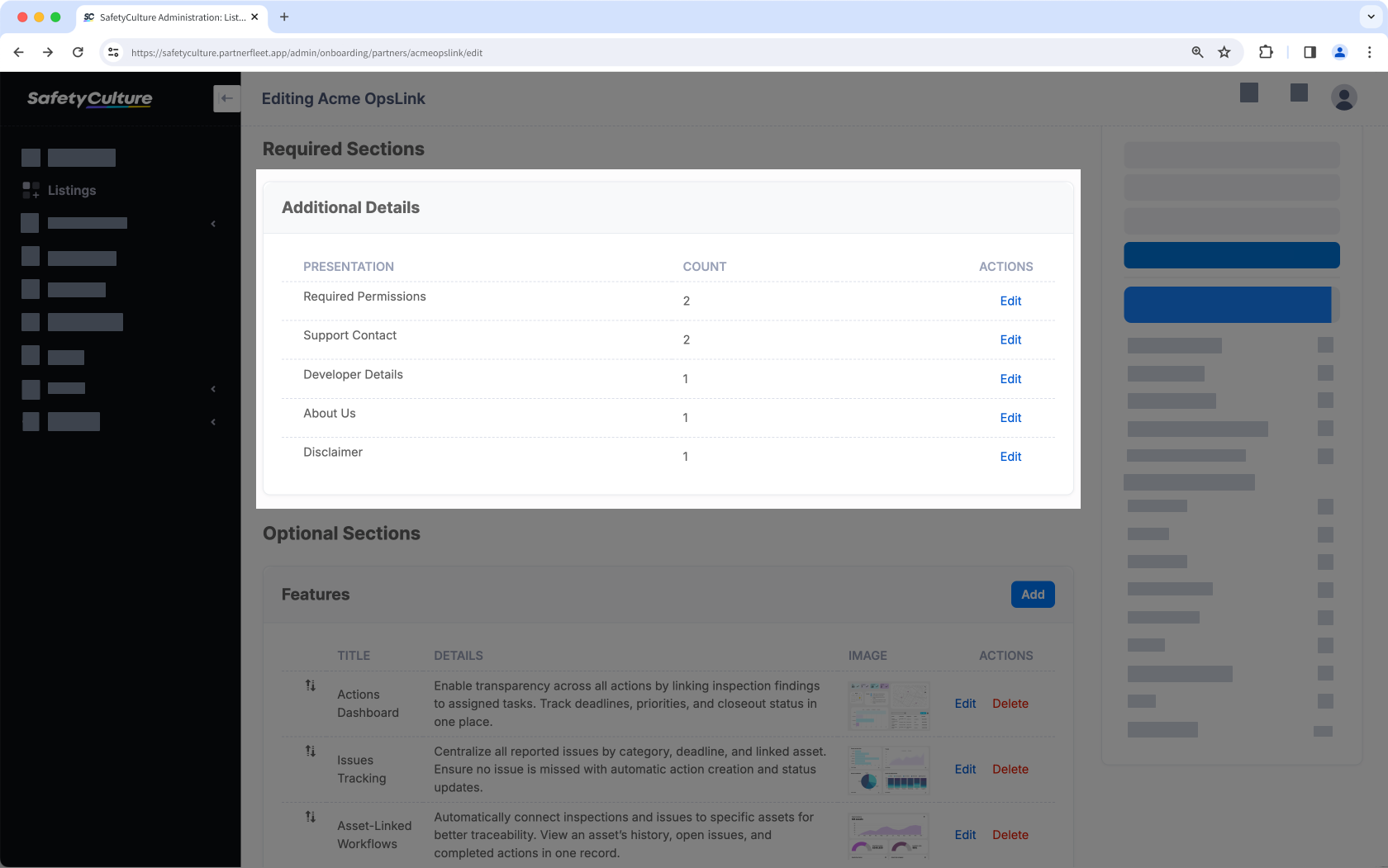Edit the About Us row
The width and height of the screenshot is (1388, 868).
click(1010, 417)
